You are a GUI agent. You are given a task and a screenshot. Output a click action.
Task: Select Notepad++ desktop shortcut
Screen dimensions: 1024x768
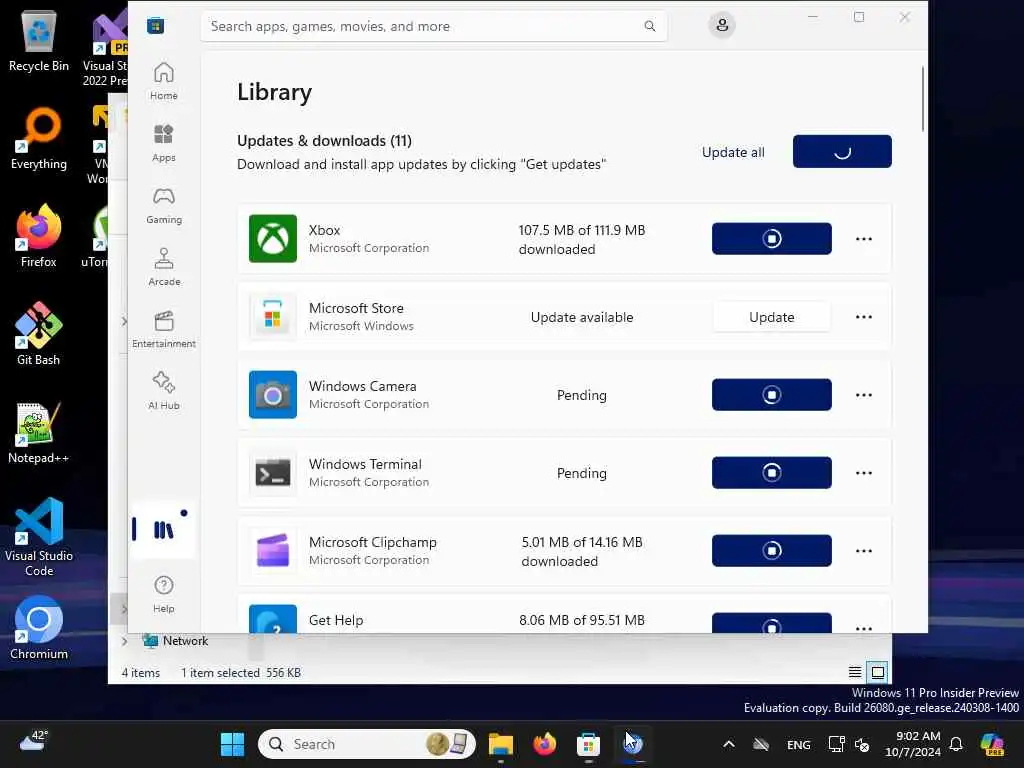39,432
